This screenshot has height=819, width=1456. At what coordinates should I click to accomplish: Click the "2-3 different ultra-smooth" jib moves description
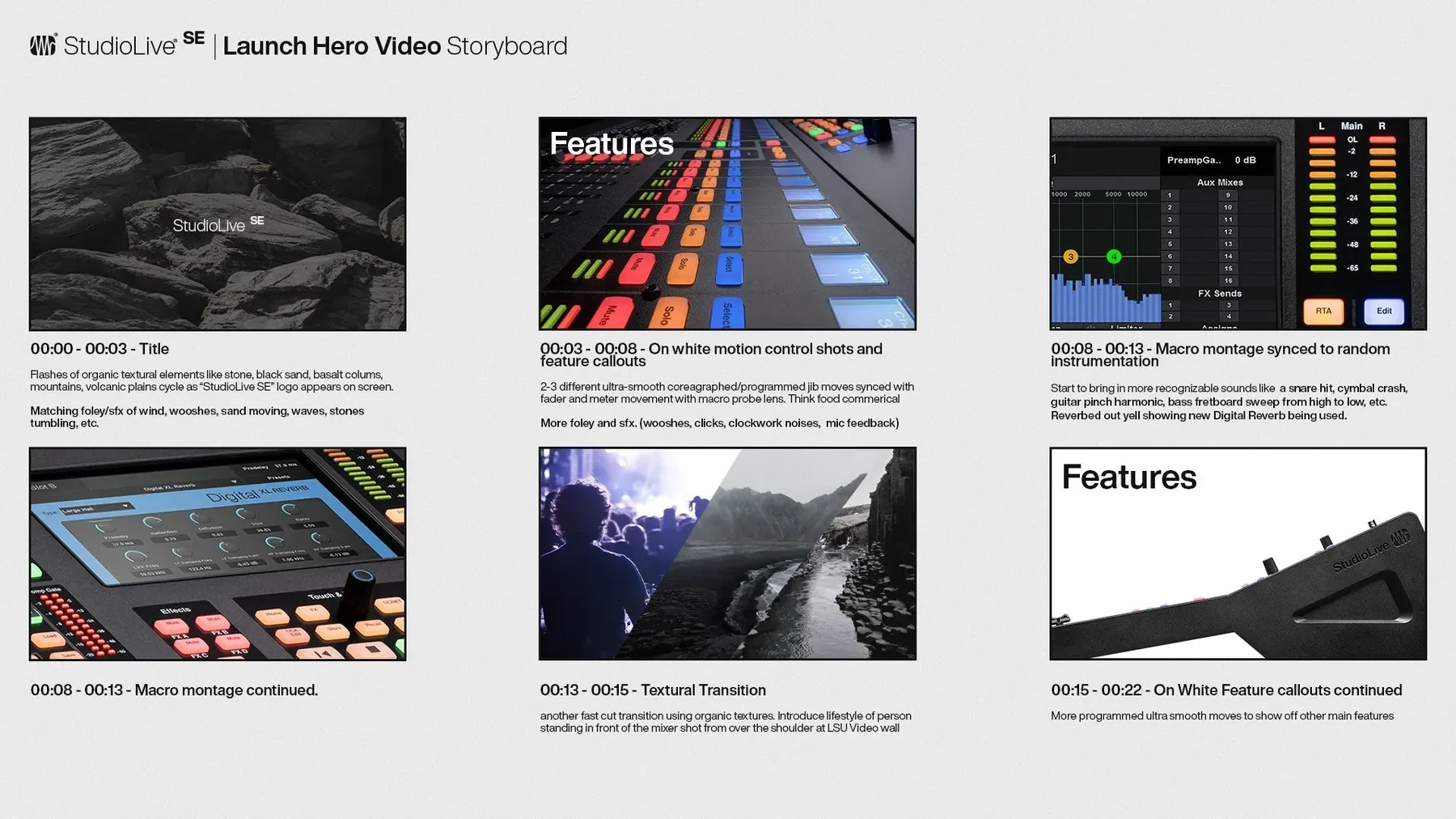727,393
